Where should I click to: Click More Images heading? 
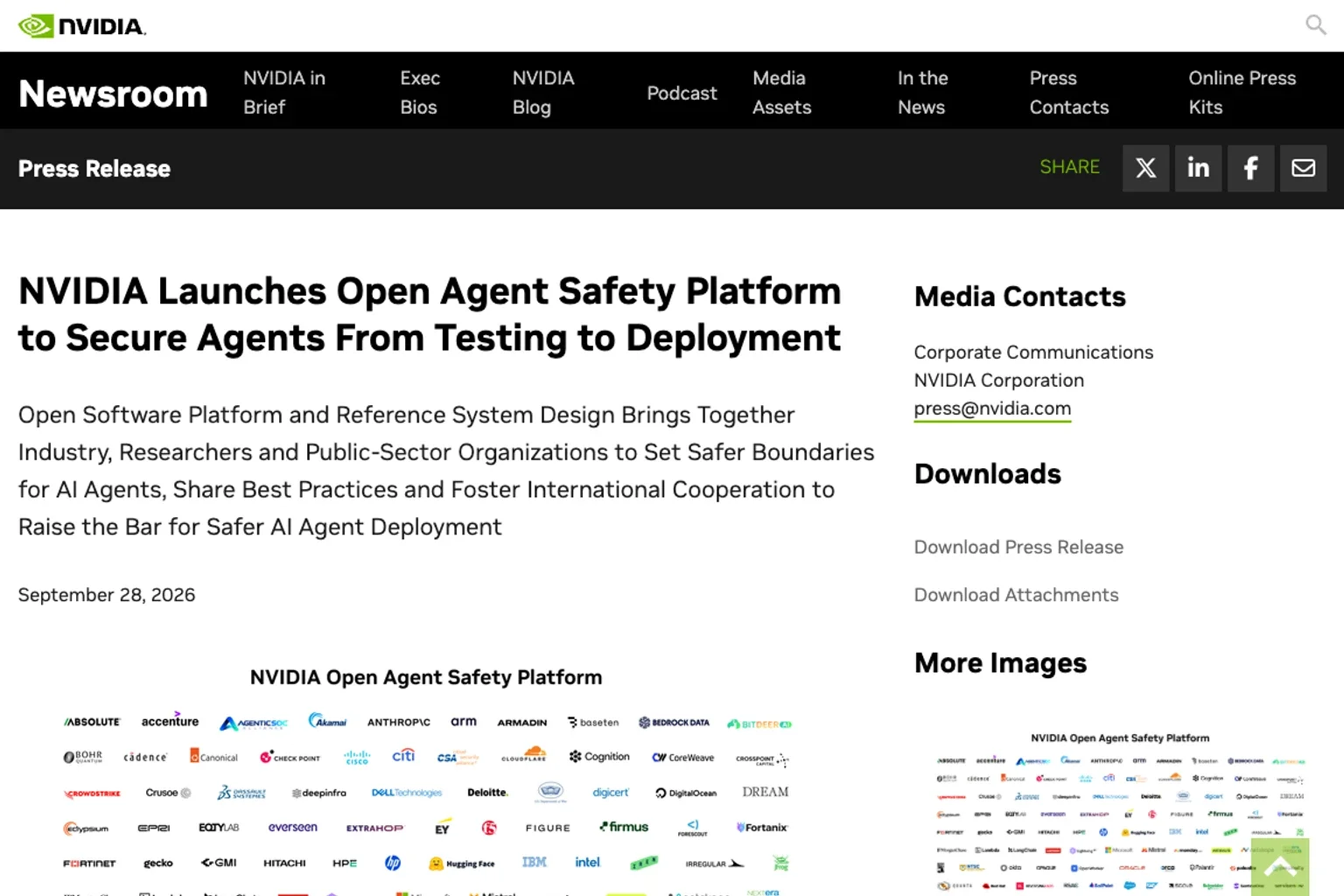(1000, 663)
